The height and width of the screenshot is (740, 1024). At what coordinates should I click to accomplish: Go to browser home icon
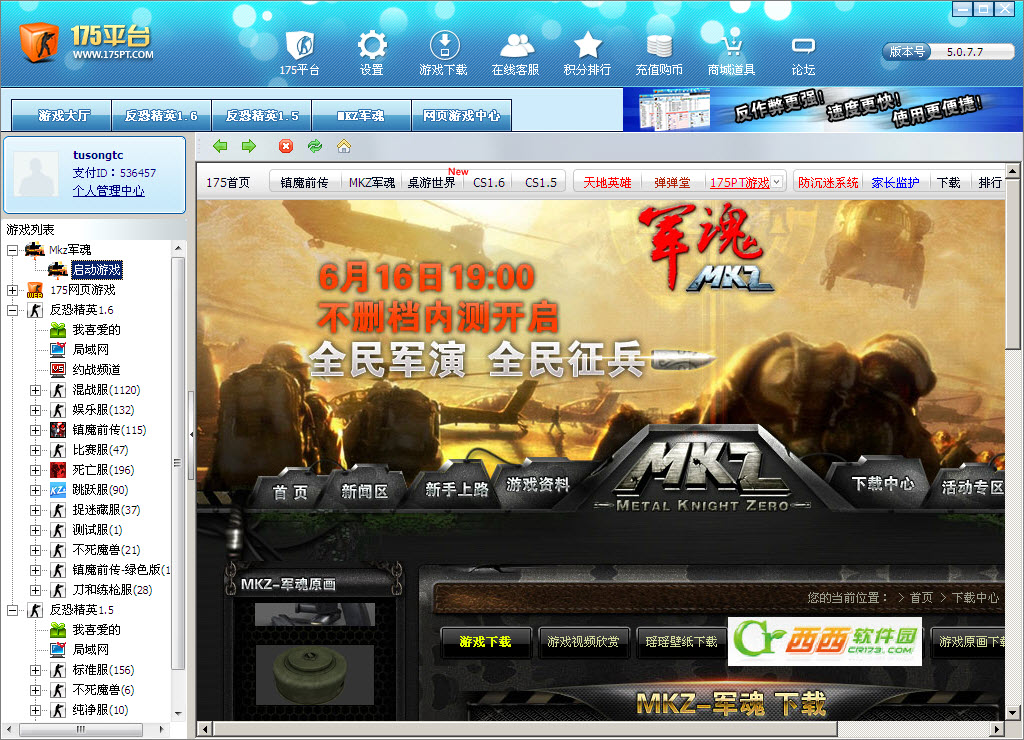click(x=344, y=146)
